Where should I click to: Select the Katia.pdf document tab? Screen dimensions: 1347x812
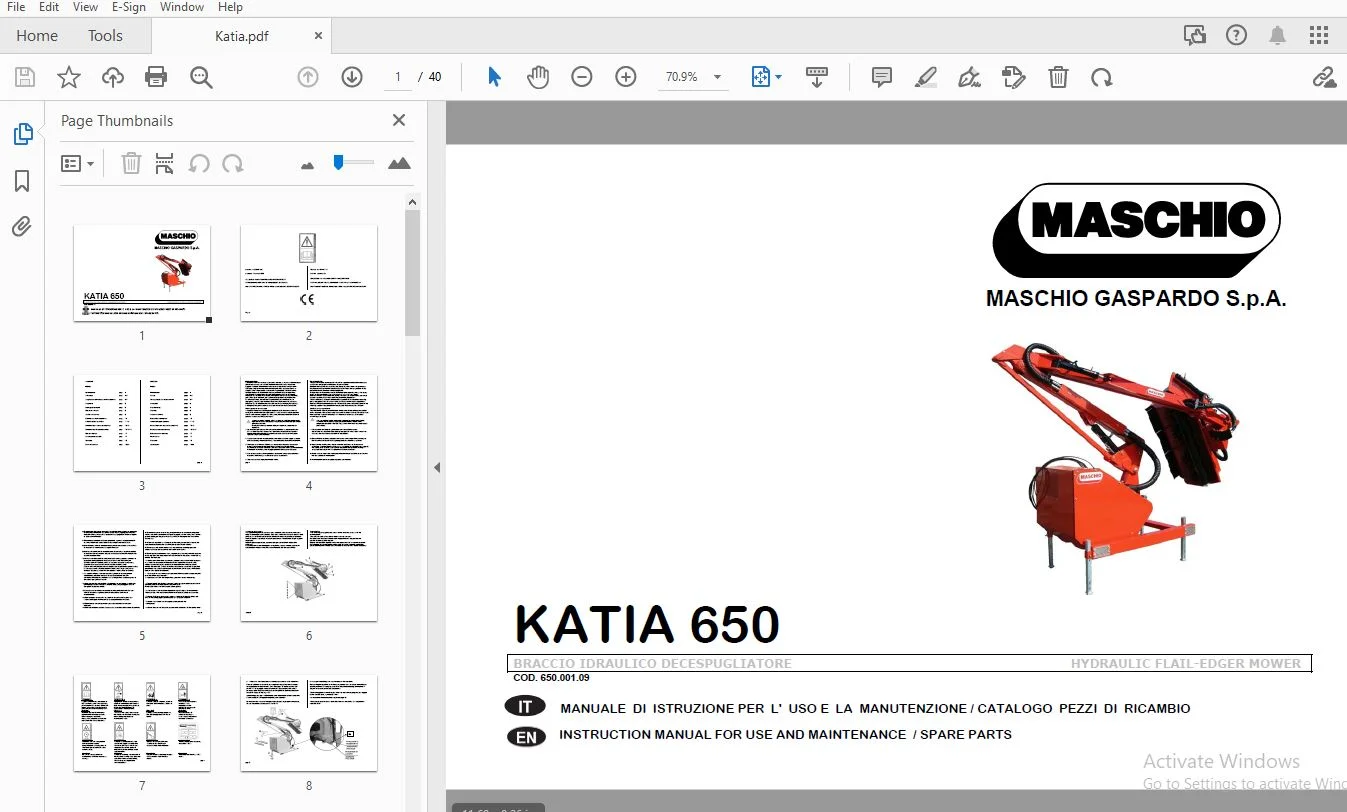pos(242,36)
